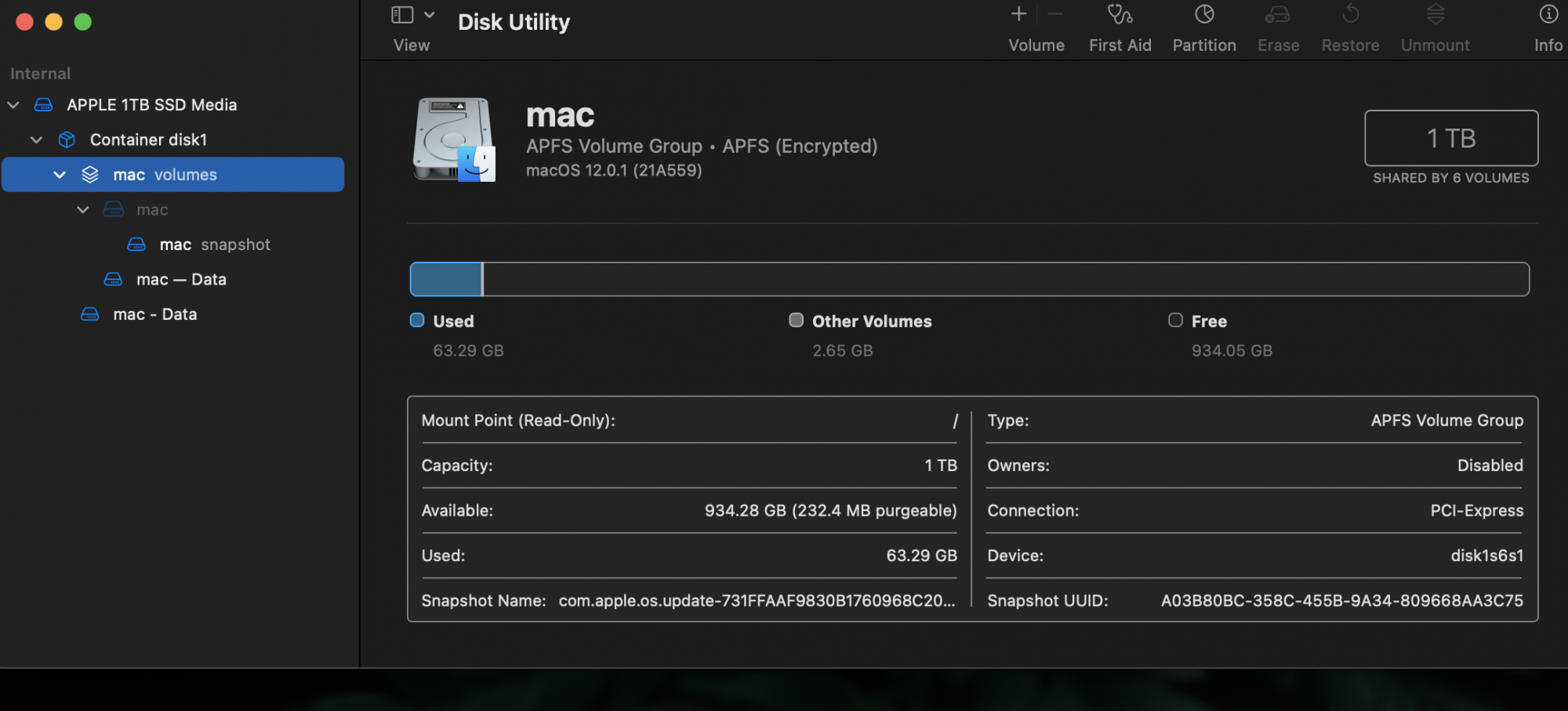
Task: Open the Info circle icon
Action: (1548, 14)
